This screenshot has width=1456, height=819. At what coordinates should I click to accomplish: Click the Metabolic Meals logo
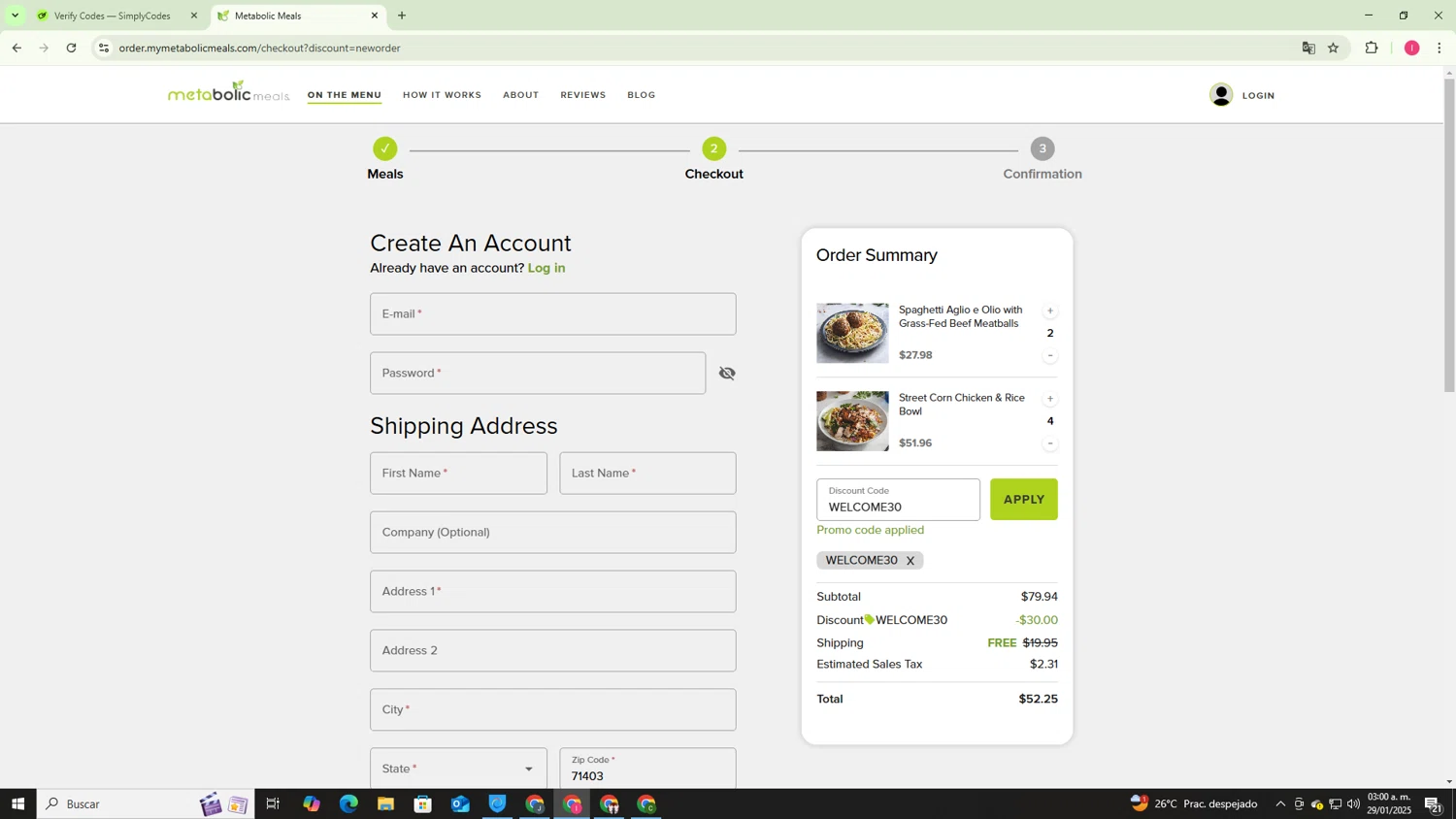tap(229, 92)
